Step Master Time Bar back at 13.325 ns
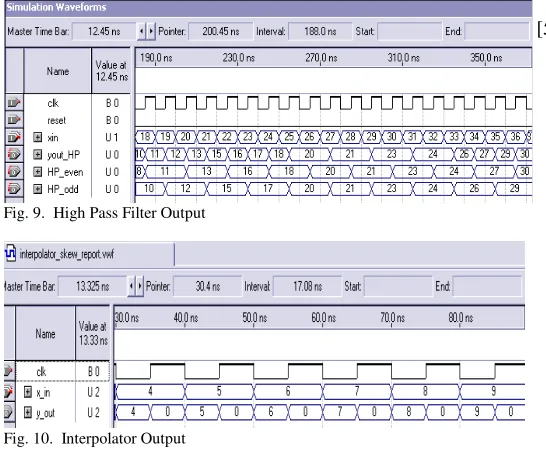 tap(131, 286)
